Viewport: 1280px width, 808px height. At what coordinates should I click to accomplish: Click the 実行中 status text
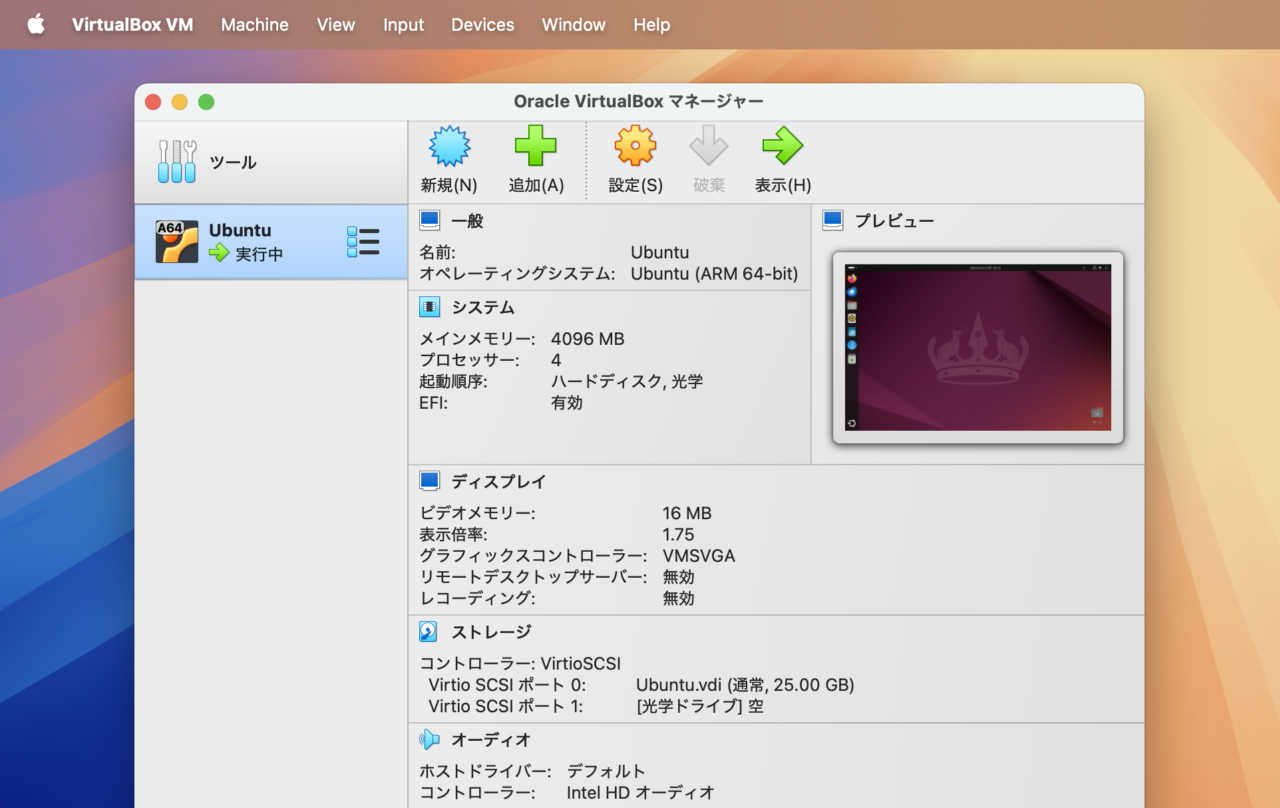tap(259, 255)
